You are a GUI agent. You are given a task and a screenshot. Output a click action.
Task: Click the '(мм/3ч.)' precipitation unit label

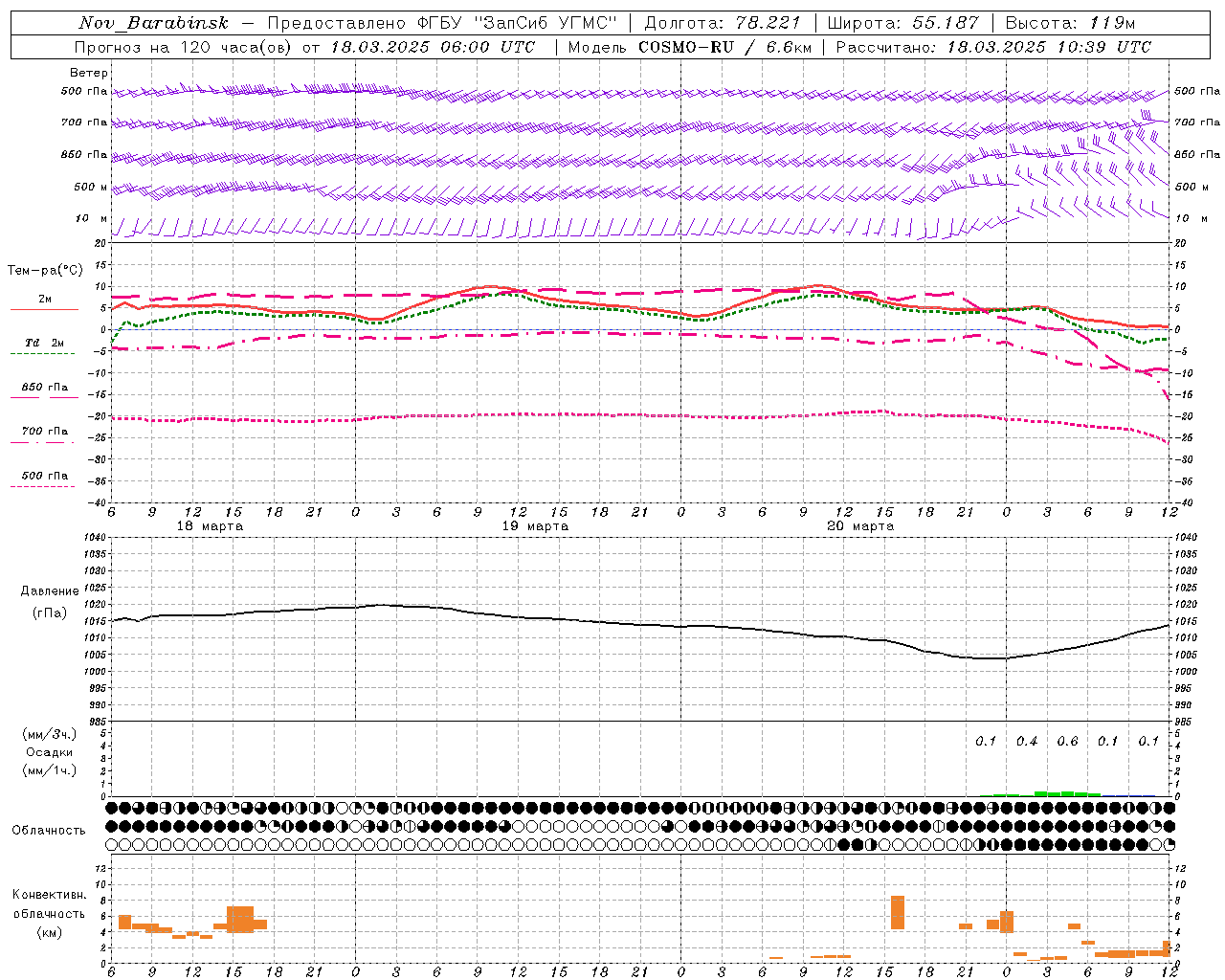pos(49,734)
